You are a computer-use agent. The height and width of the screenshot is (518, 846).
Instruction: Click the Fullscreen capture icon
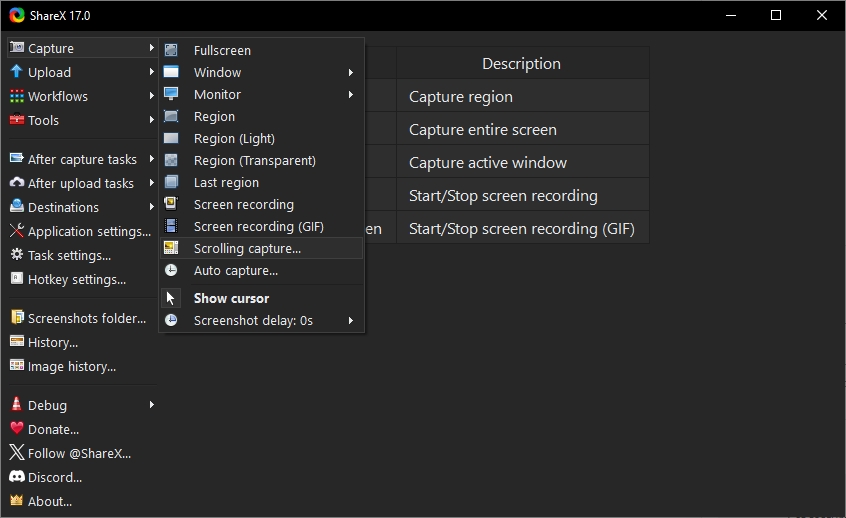coord(171,50)
